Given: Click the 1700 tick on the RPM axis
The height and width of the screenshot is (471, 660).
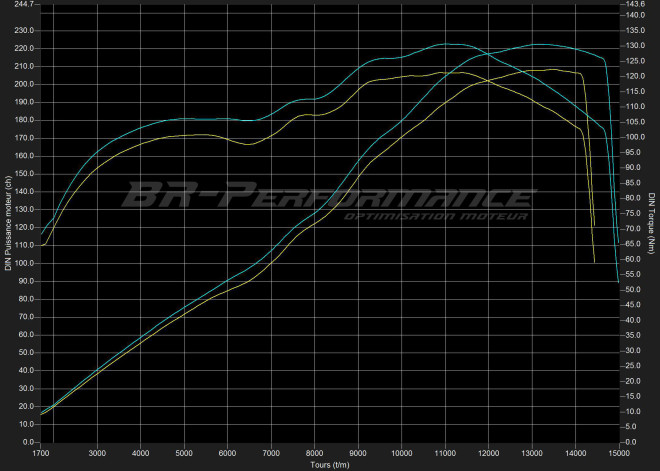Looking at the screenshot, I should tap(41, 453).
